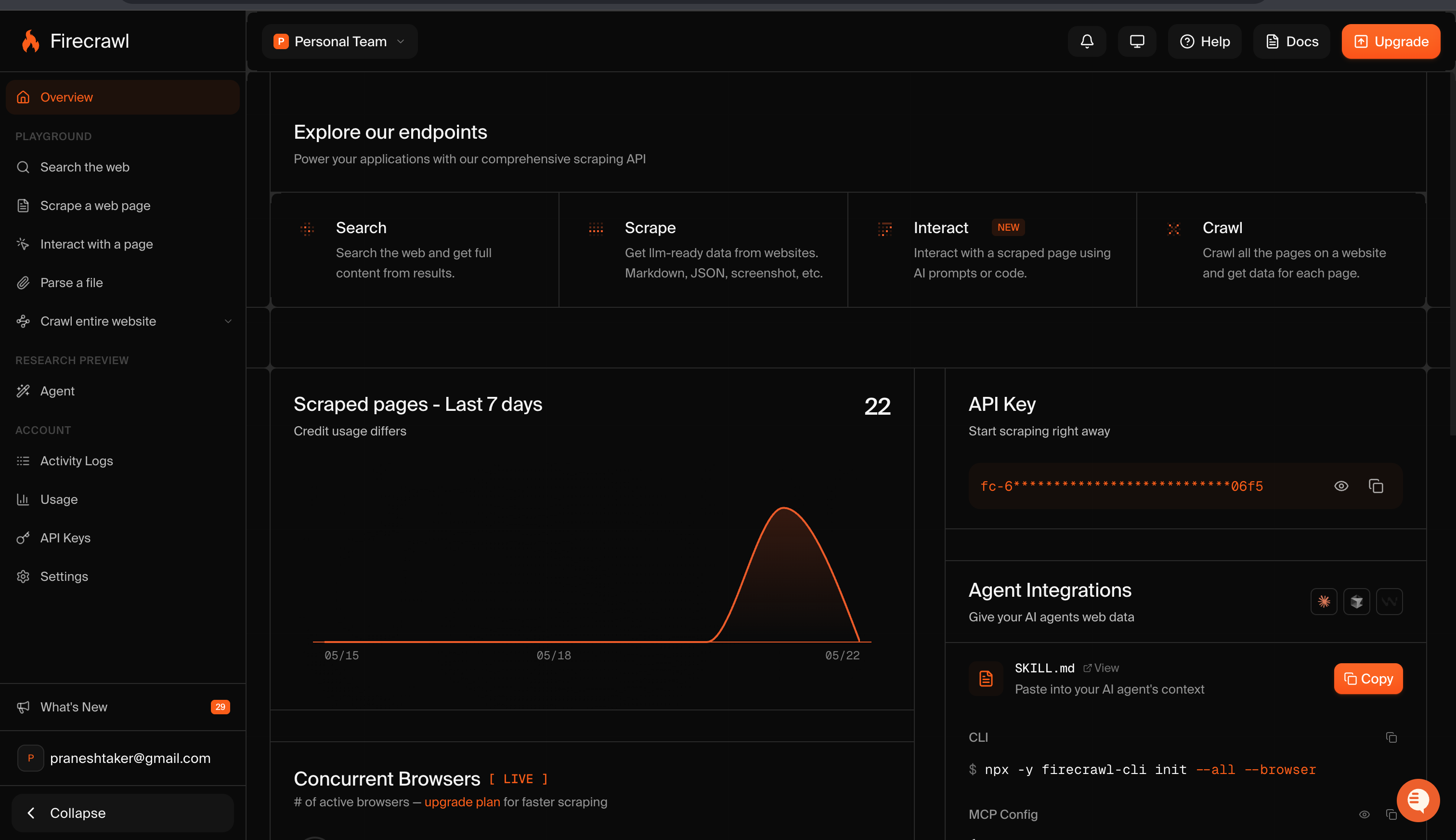This screenshot has width=1456, height=840.
Task: Open the chat support bubble
Action: [x=1418, y=800]
